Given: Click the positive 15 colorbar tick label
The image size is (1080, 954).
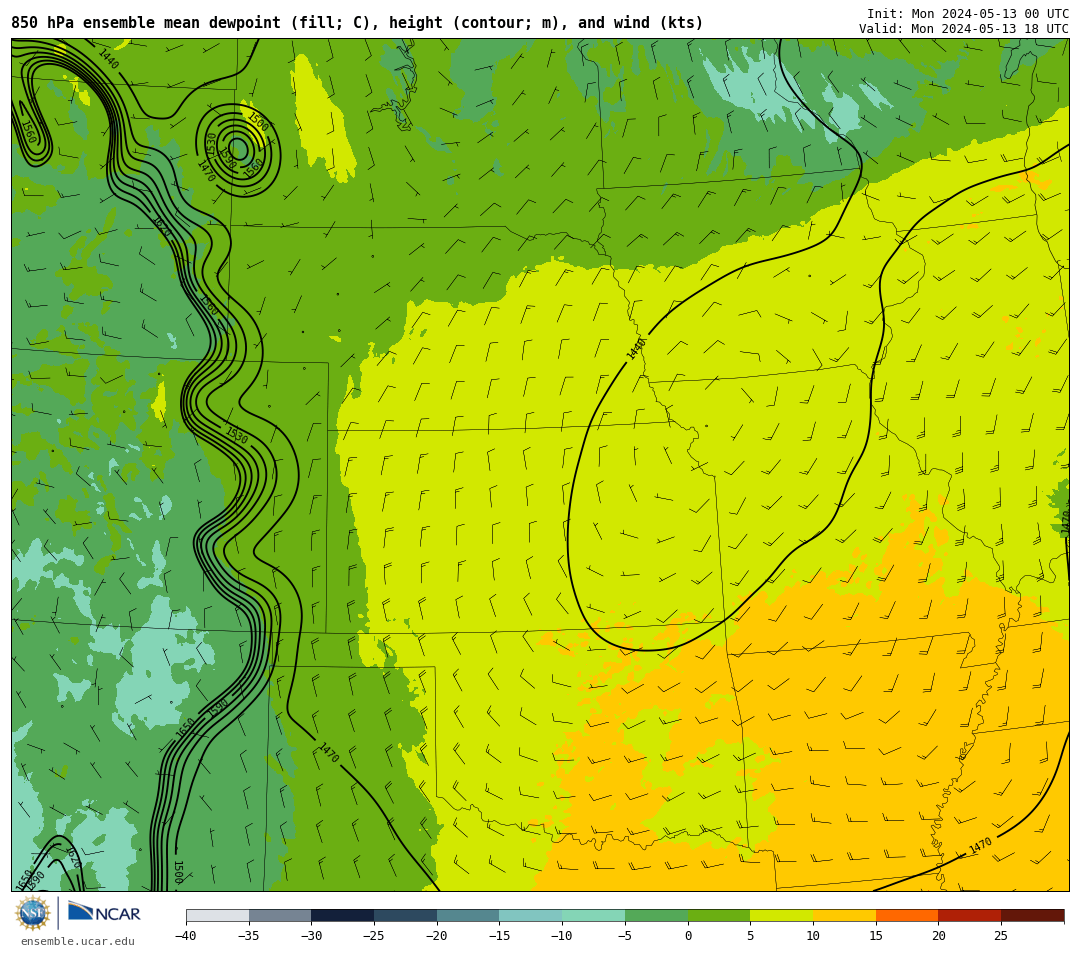Looking at the screenshot, I should pyautogui.click(x=875, y=935).
